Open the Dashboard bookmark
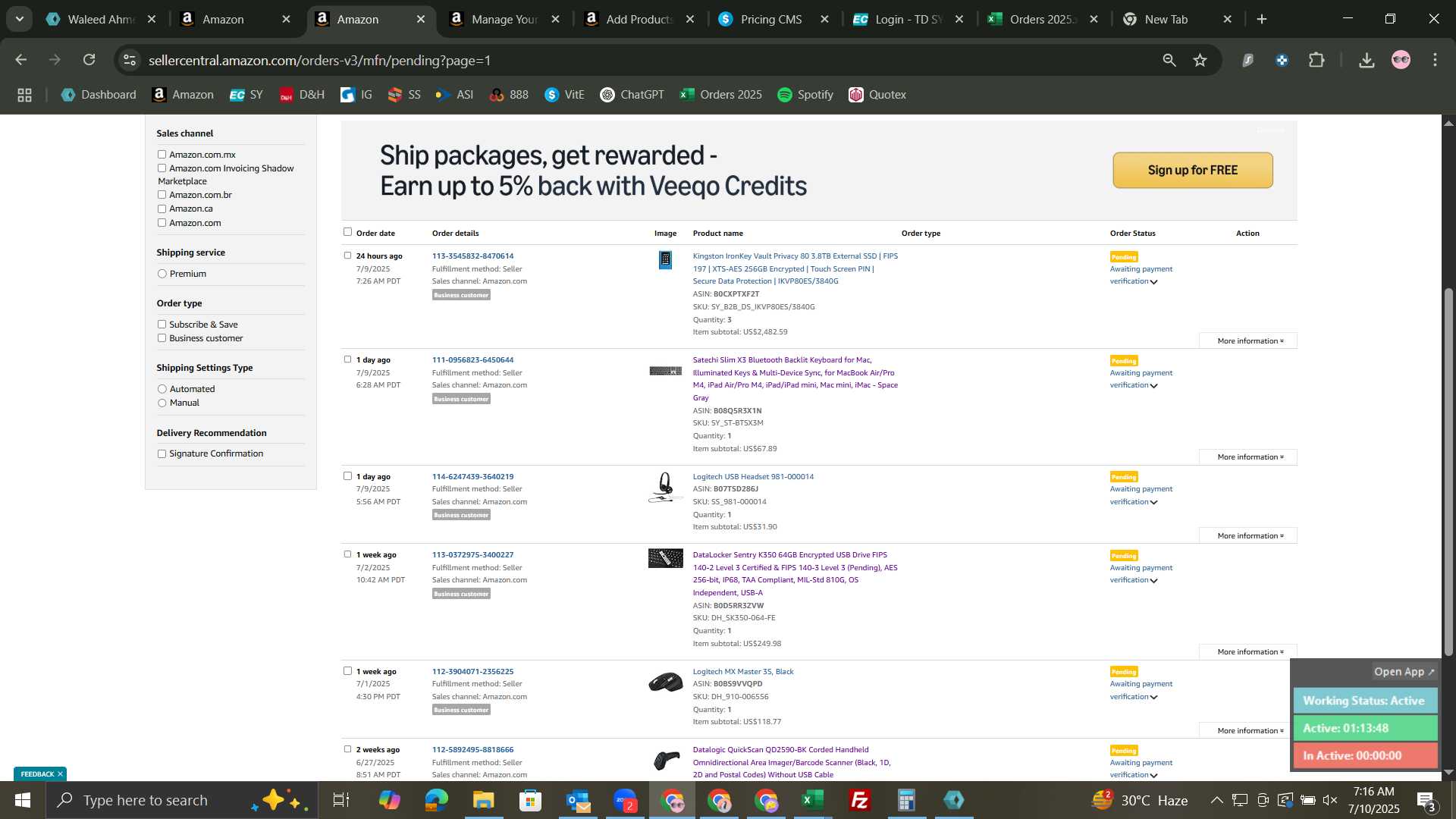Image resolution: width=1456 pixels, height=819 pixels. pos(99,95)
